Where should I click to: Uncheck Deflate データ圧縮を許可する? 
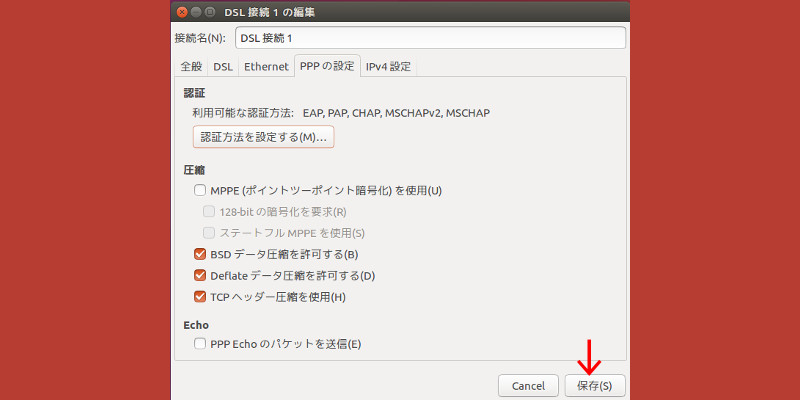pos(199,276)
